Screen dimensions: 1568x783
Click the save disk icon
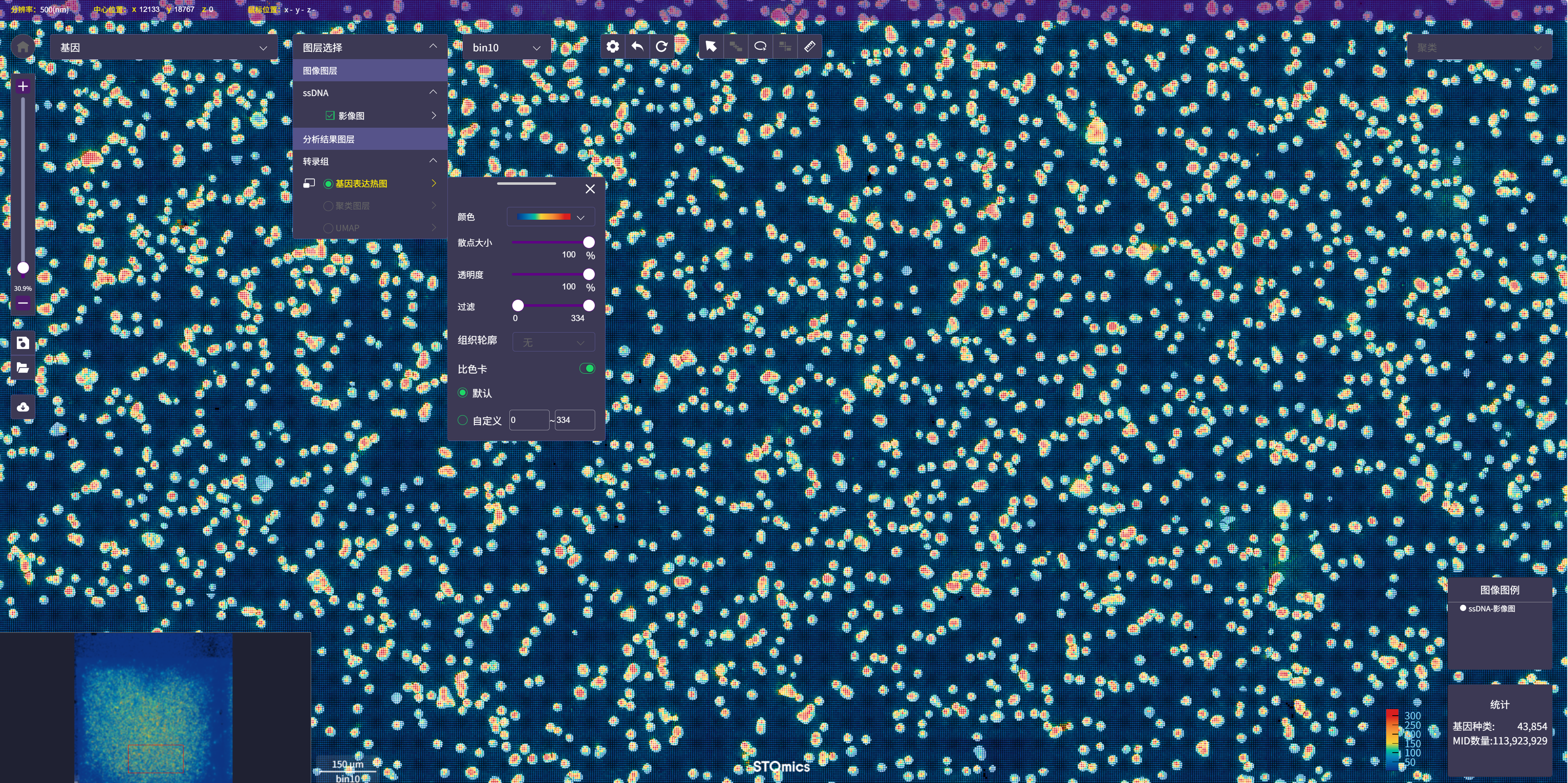pyautogui.click(x=23, y=343)
